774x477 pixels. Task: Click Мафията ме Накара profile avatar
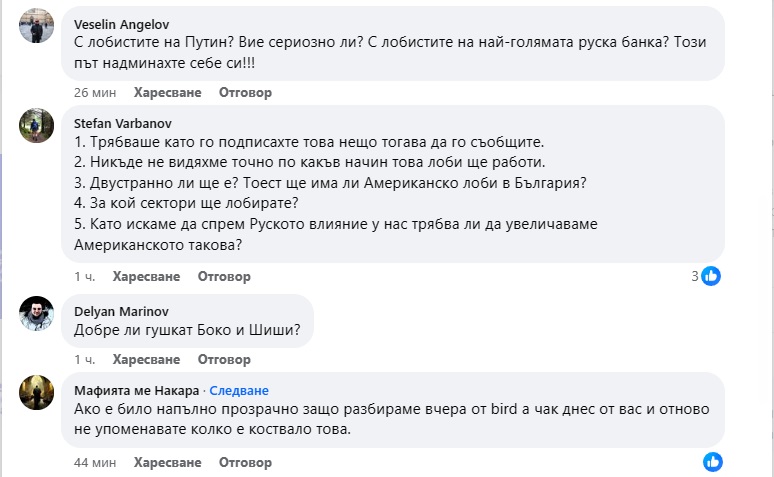pyautogui.click(x=36, y=392)
